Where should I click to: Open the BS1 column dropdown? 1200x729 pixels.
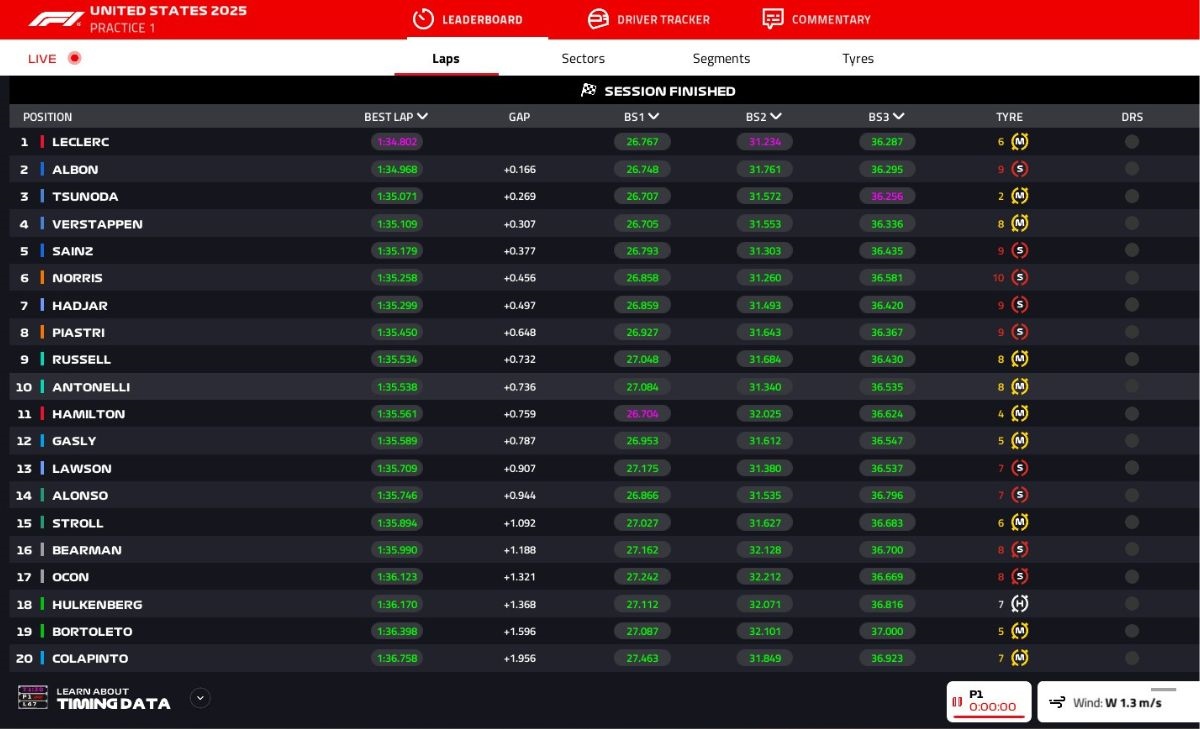click(654, 117)
